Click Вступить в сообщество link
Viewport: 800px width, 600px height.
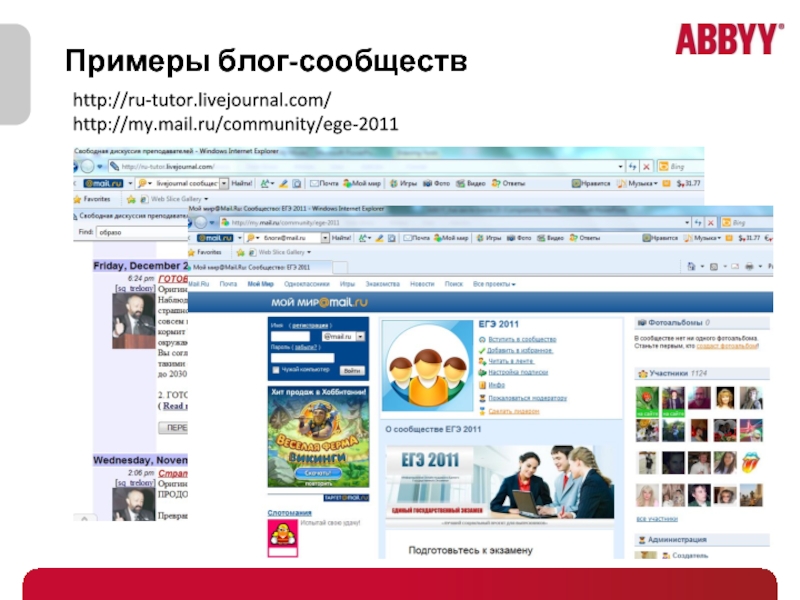click(x=522, y=339)
